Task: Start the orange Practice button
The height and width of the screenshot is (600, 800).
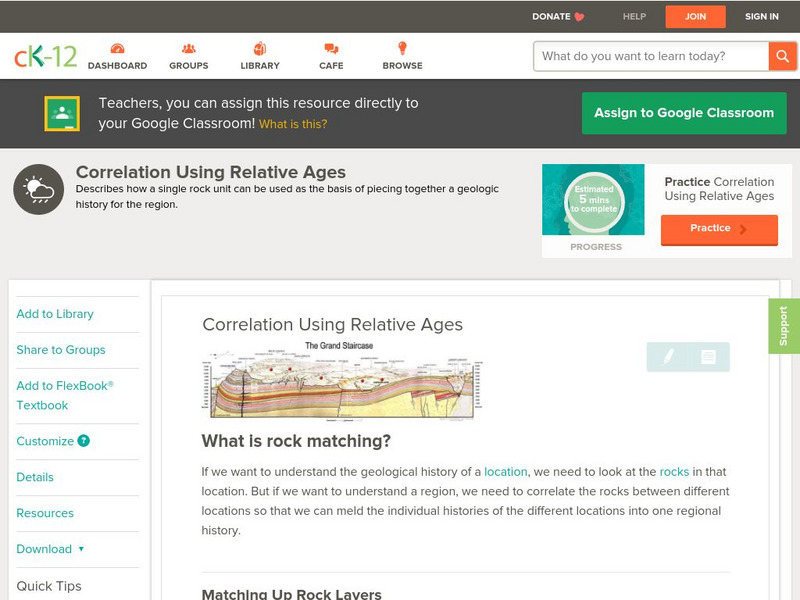Action: [718, 229]
